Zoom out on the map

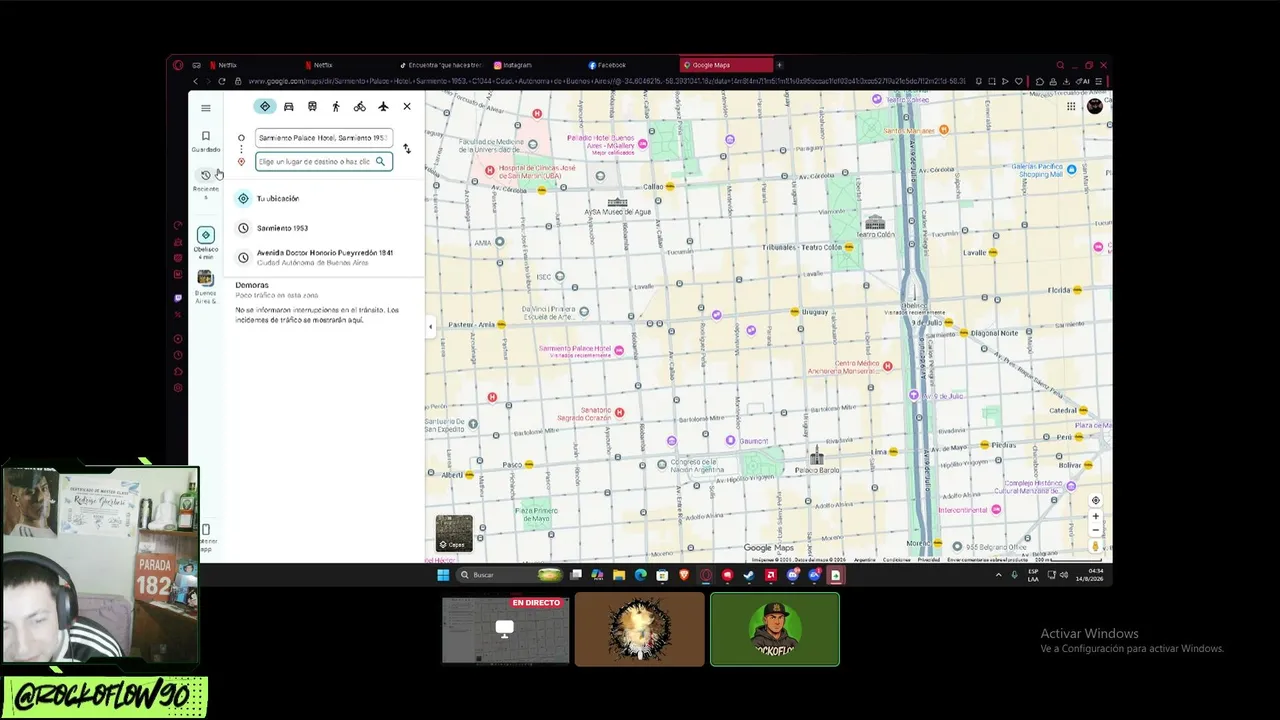[x=1095, y=531]
